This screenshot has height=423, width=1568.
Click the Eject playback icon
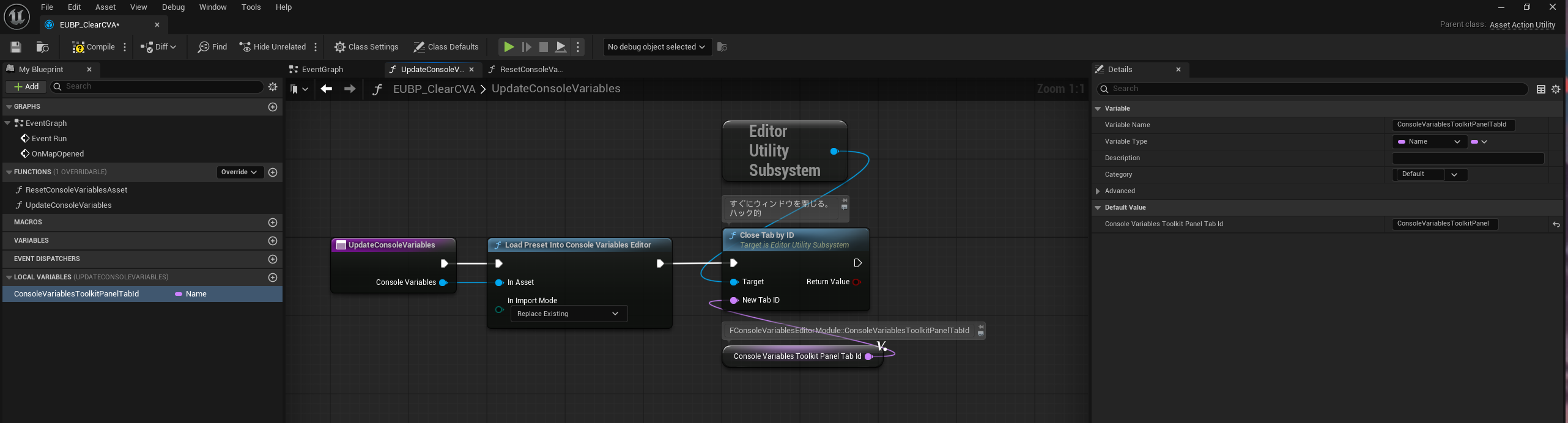click(561, 47)
